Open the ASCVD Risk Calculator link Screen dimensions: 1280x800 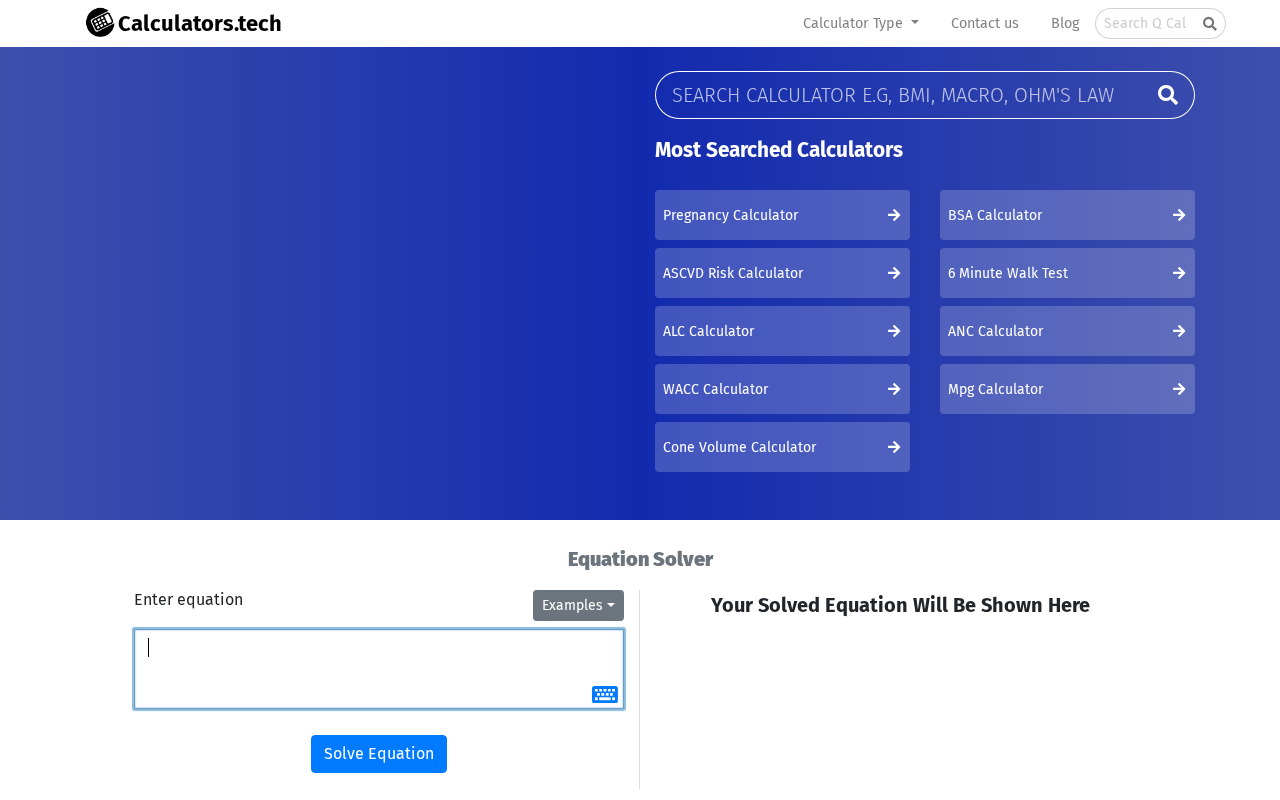click(733, 273)
